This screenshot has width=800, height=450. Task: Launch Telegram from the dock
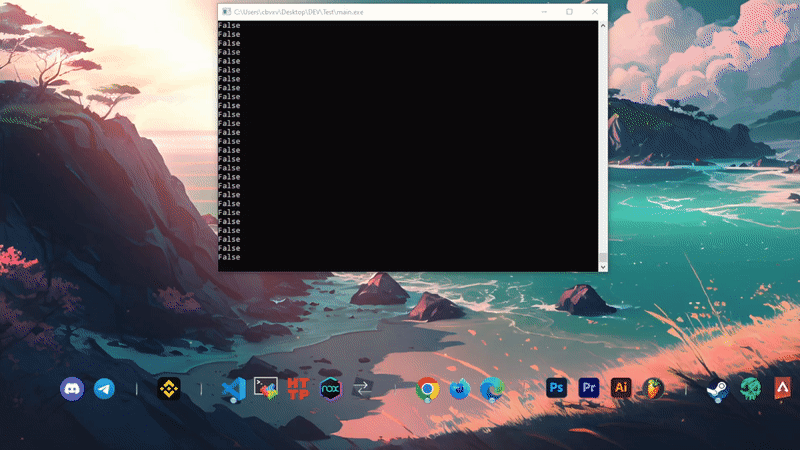(105, 389)
